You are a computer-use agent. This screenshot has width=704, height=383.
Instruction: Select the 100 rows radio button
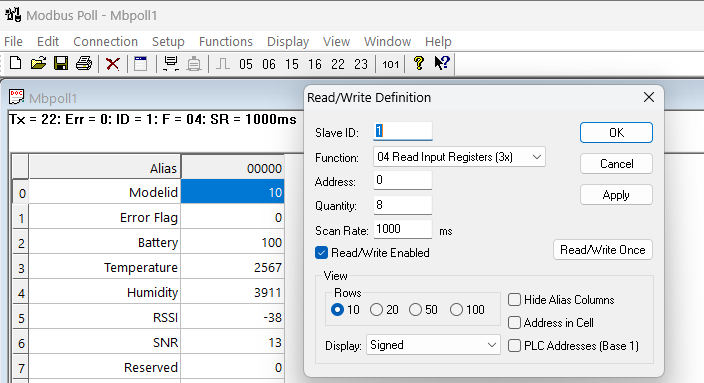click(456, 309)
